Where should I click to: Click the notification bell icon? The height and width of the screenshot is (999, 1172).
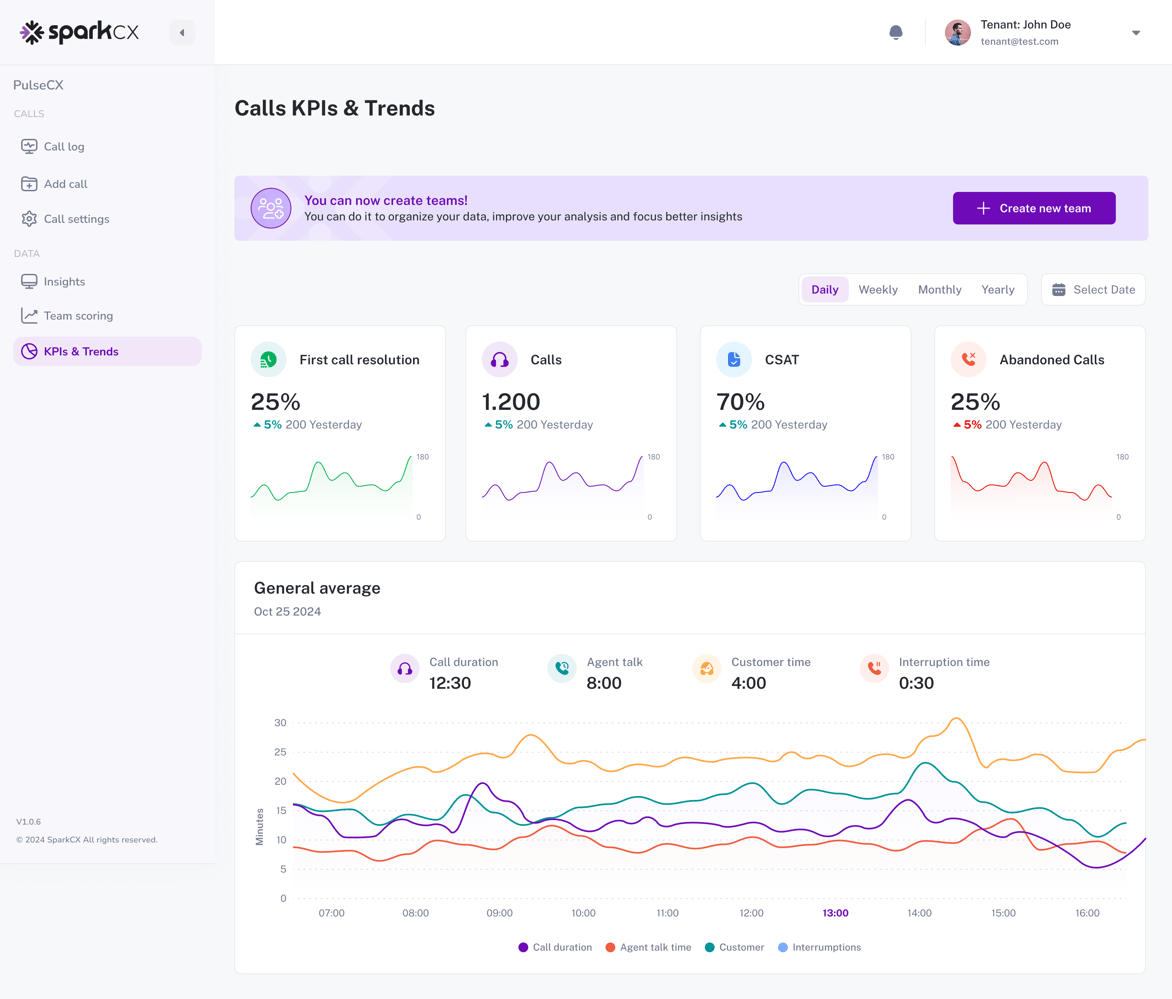pos(896,32)
